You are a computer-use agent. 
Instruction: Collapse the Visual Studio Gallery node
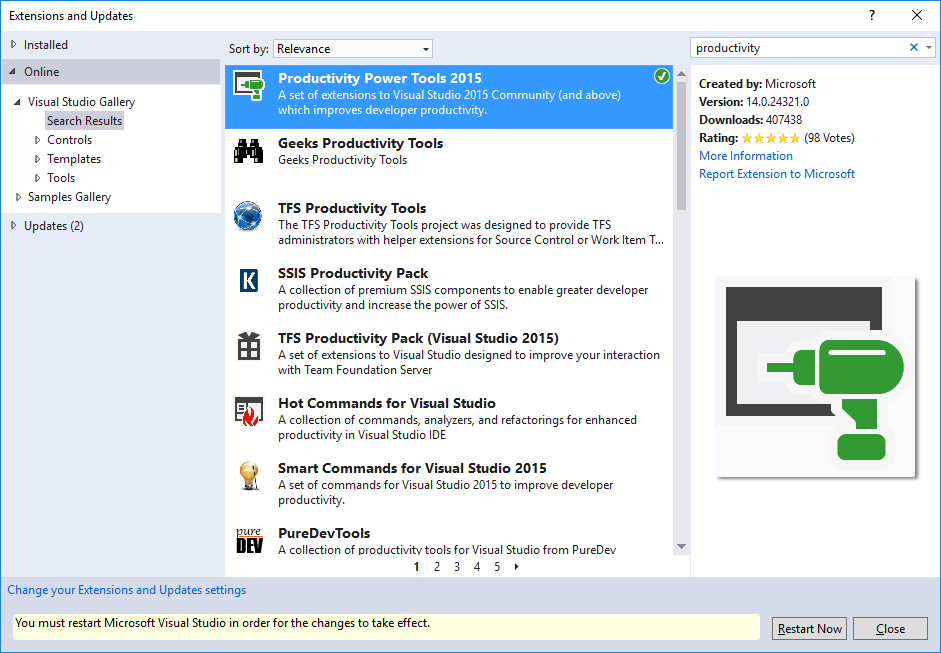(x=17, y=102)
